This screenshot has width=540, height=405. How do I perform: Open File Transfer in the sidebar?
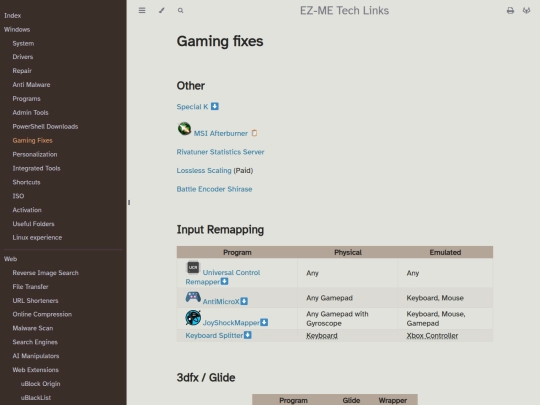pyautogui.click(x=30, y=287)
